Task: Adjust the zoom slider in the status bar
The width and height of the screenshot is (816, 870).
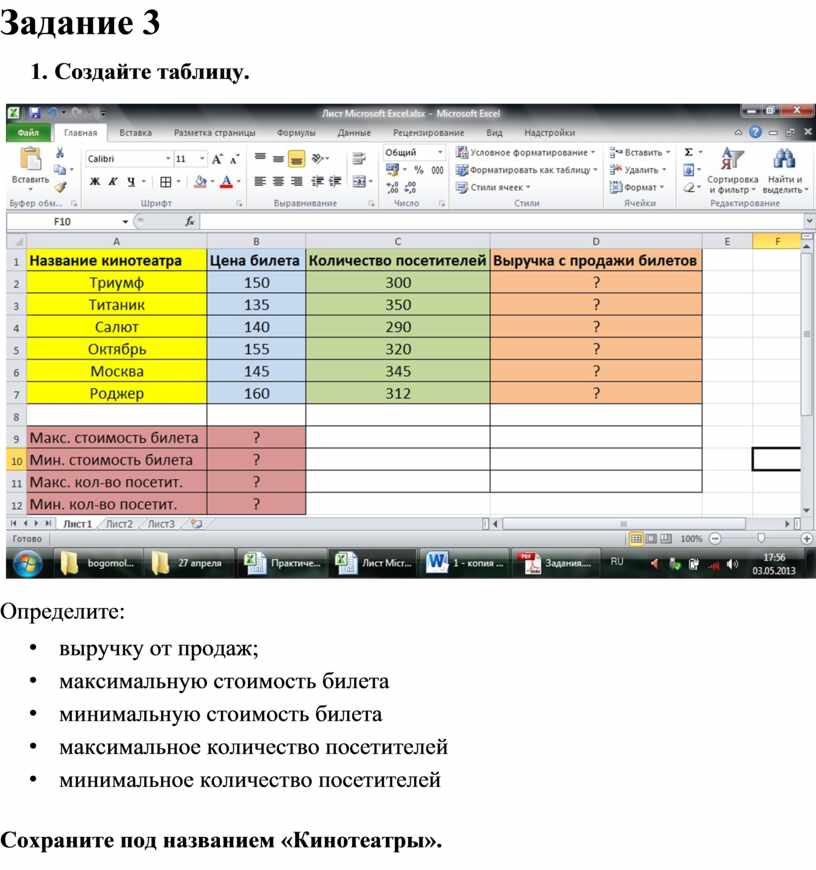Action: pyautogui.click(x=761, y=538)
